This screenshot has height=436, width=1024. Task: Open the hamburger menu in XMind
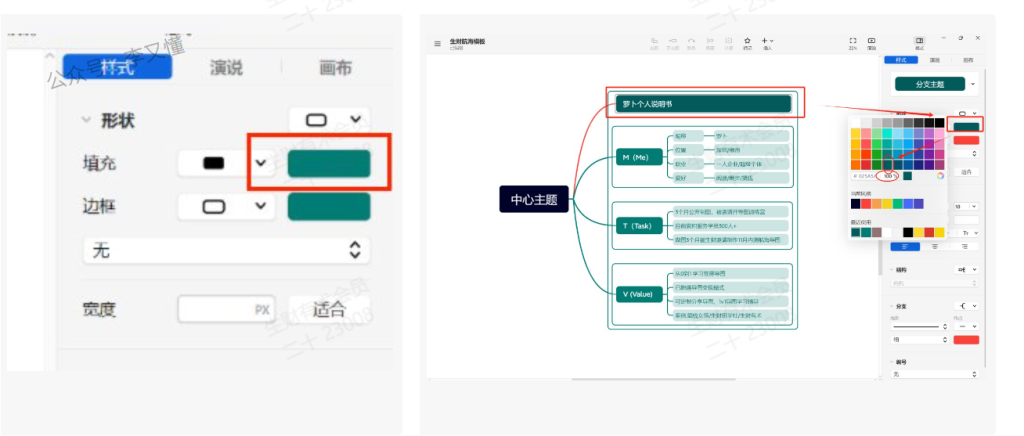(437, 43)
